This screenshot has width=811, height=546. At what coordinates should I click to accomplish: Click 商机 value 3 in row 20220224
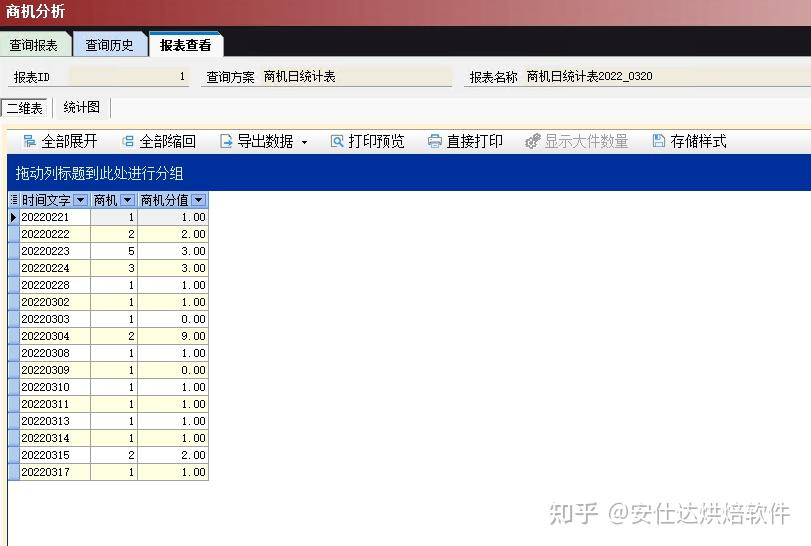[x=114, y=268]
